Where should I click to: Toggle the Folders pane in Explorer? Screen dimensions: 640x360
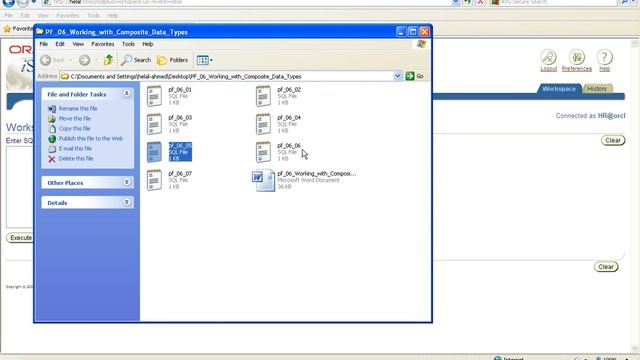(x=173, y=60)
